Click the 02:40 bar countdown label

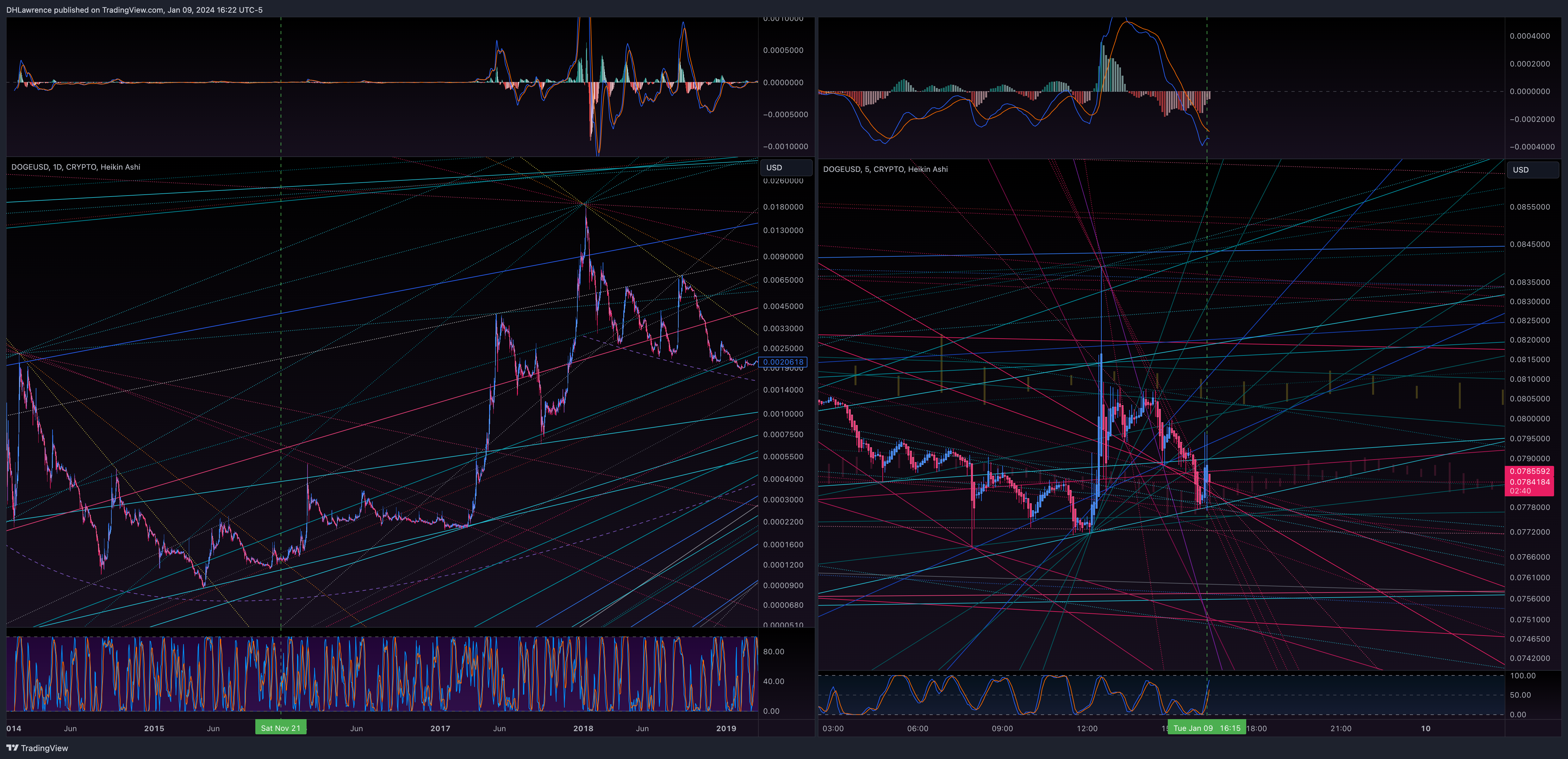pyautogui.click(x=1520, y=491)
